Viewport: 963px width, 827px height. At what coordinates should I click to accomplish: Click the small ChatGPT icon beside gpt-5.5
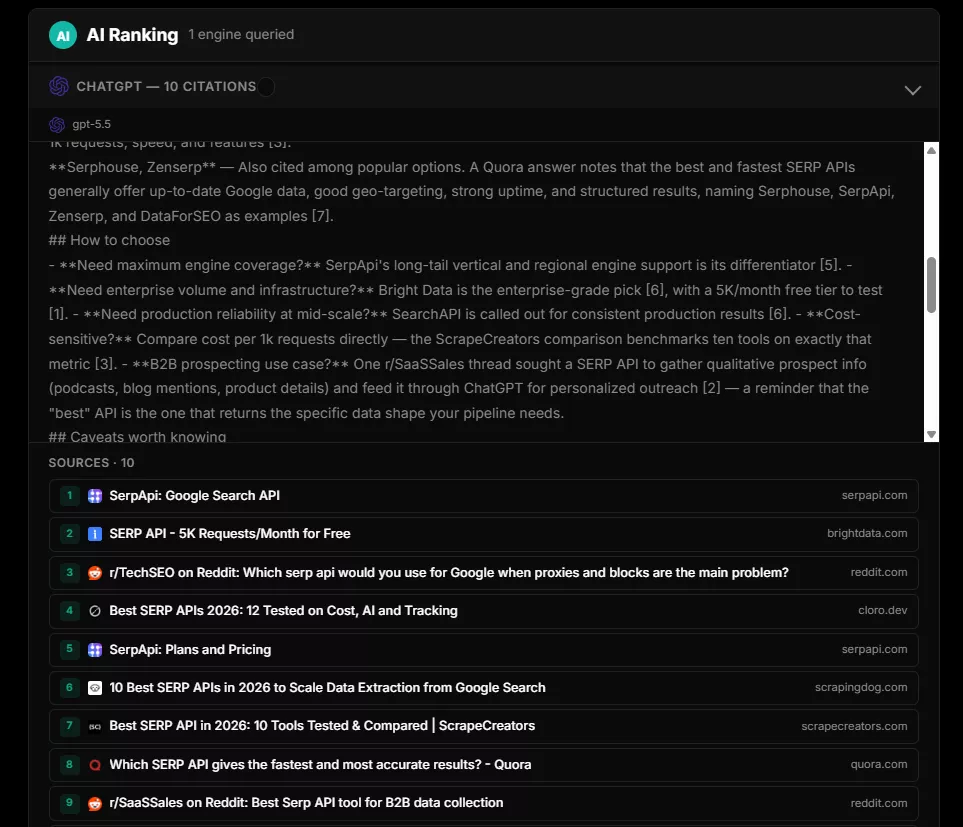click(57, 125)
